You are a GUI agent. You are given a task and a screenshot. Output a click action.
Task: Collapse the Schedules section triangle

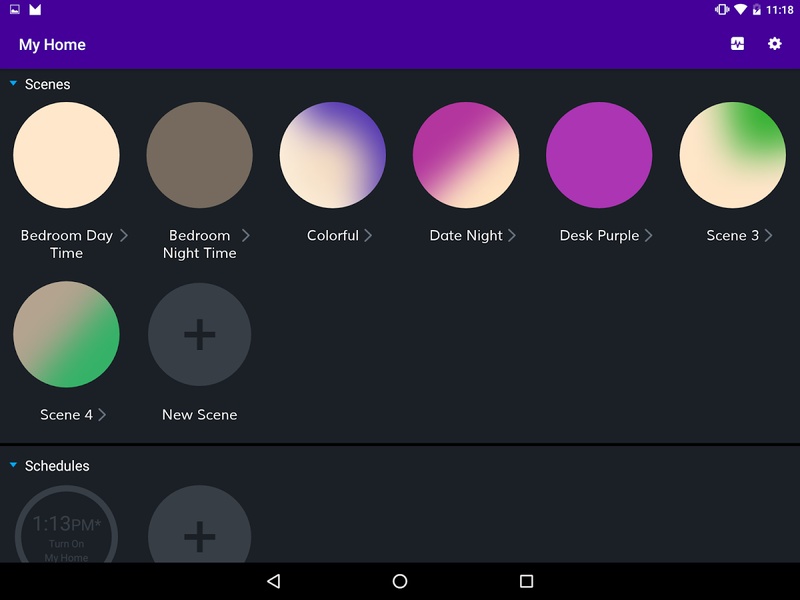pos(13,465)
